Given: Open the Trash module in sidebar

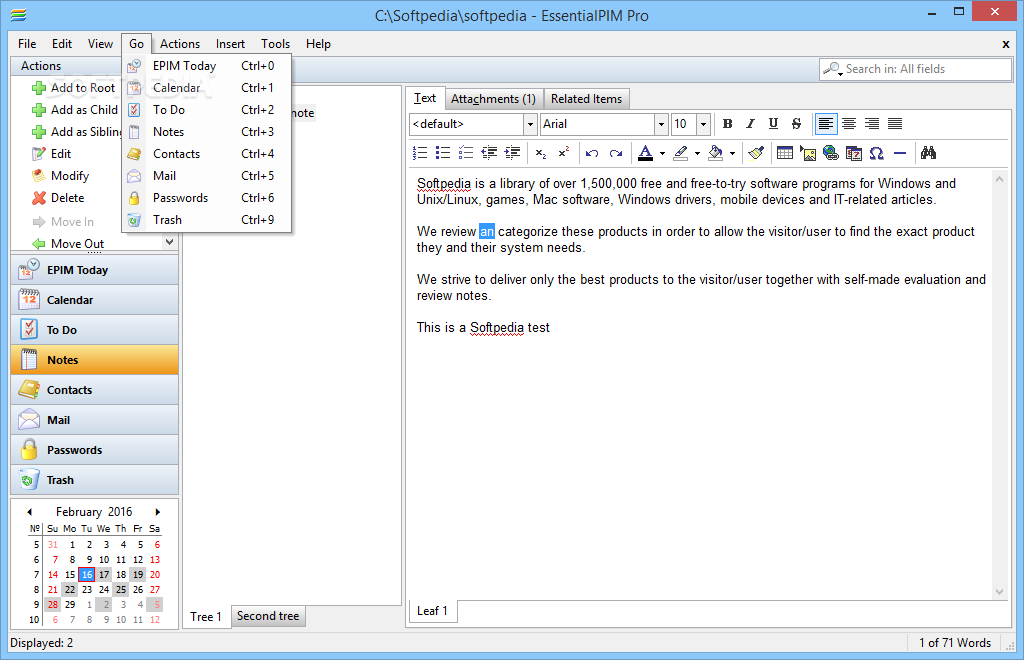Looking at the screenshot, I should 95,480.
